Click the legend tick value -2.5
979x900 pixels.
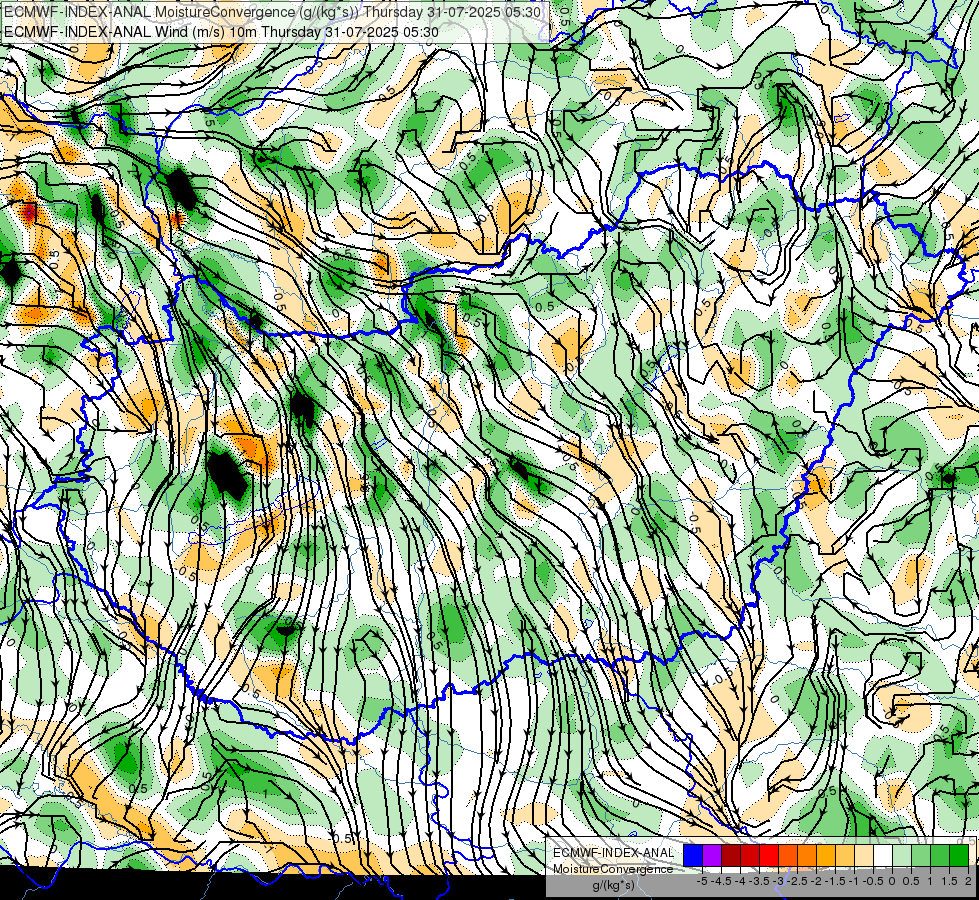tap(797, 881)
